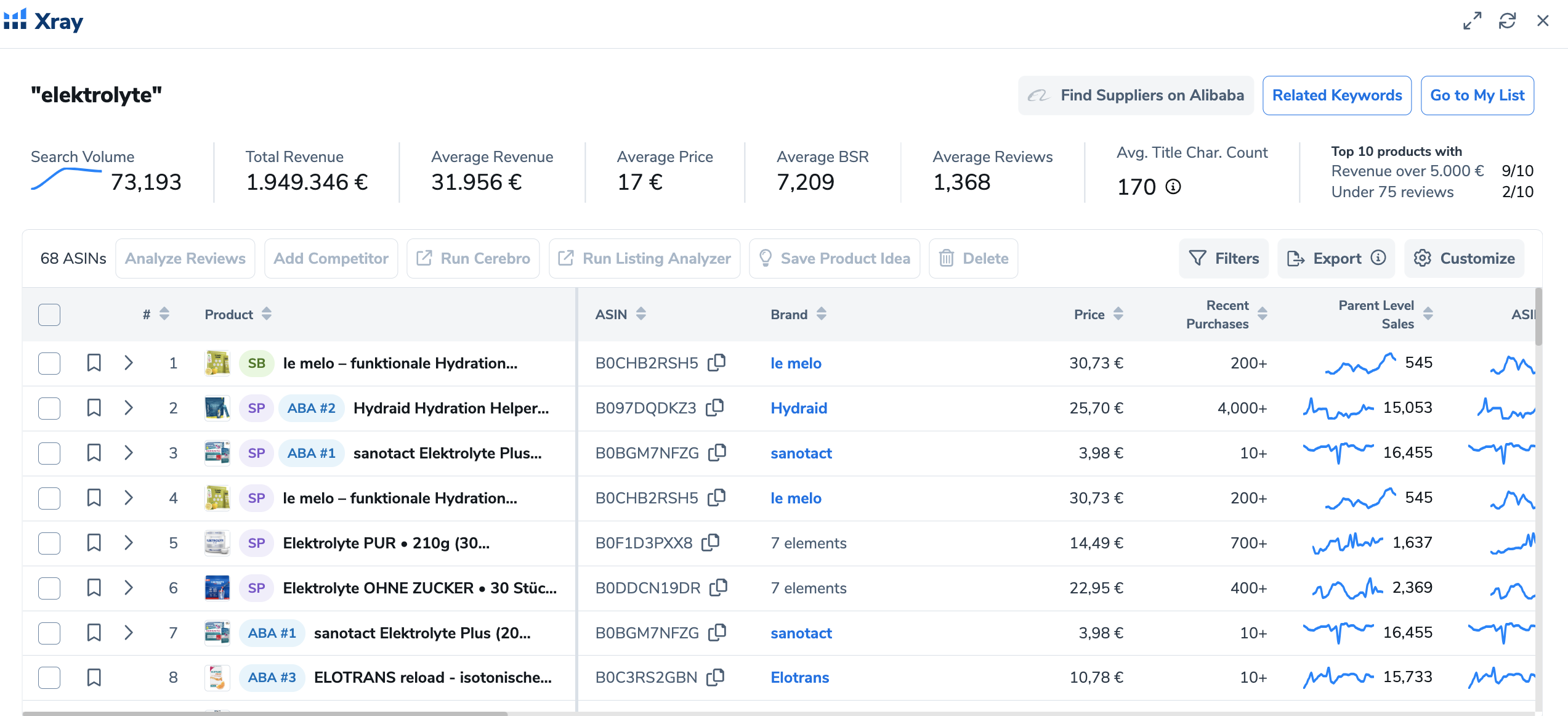Select checkbox for Hydraid row
Screen dimensions: 1568x716
49,408
